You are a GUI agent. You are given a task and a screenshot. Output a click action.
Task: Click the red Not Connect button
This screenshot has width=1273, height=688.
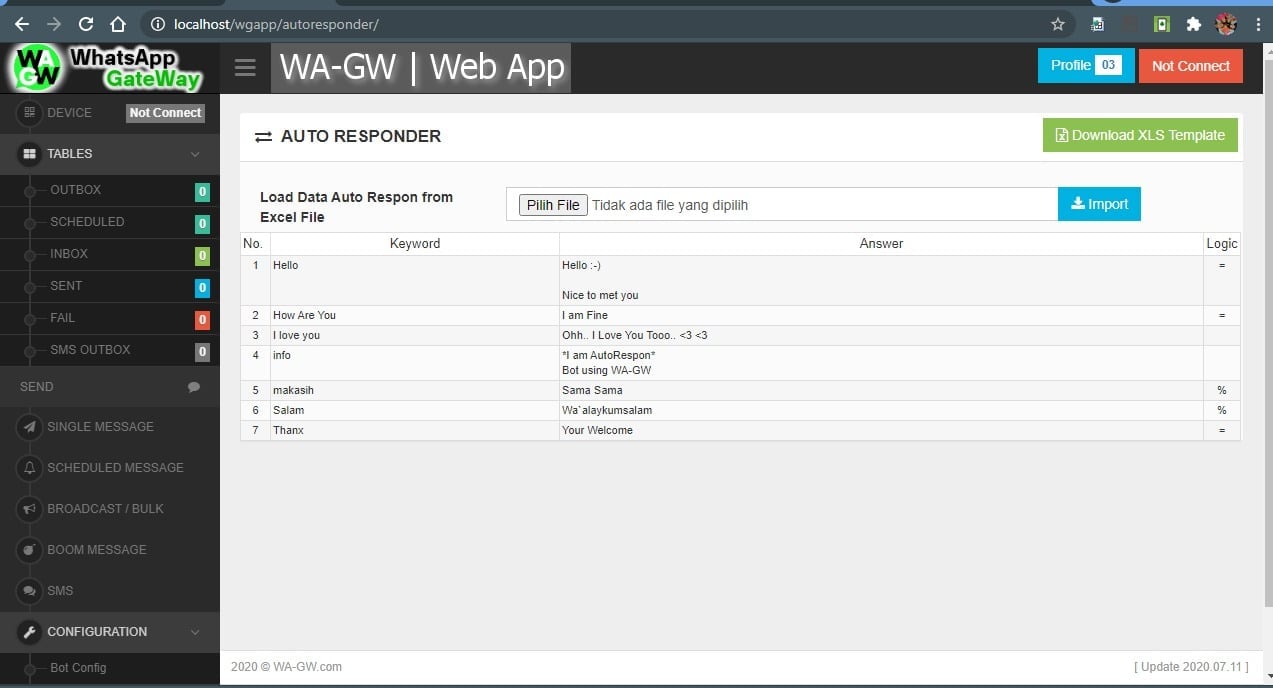click(x=1191, y=66)
